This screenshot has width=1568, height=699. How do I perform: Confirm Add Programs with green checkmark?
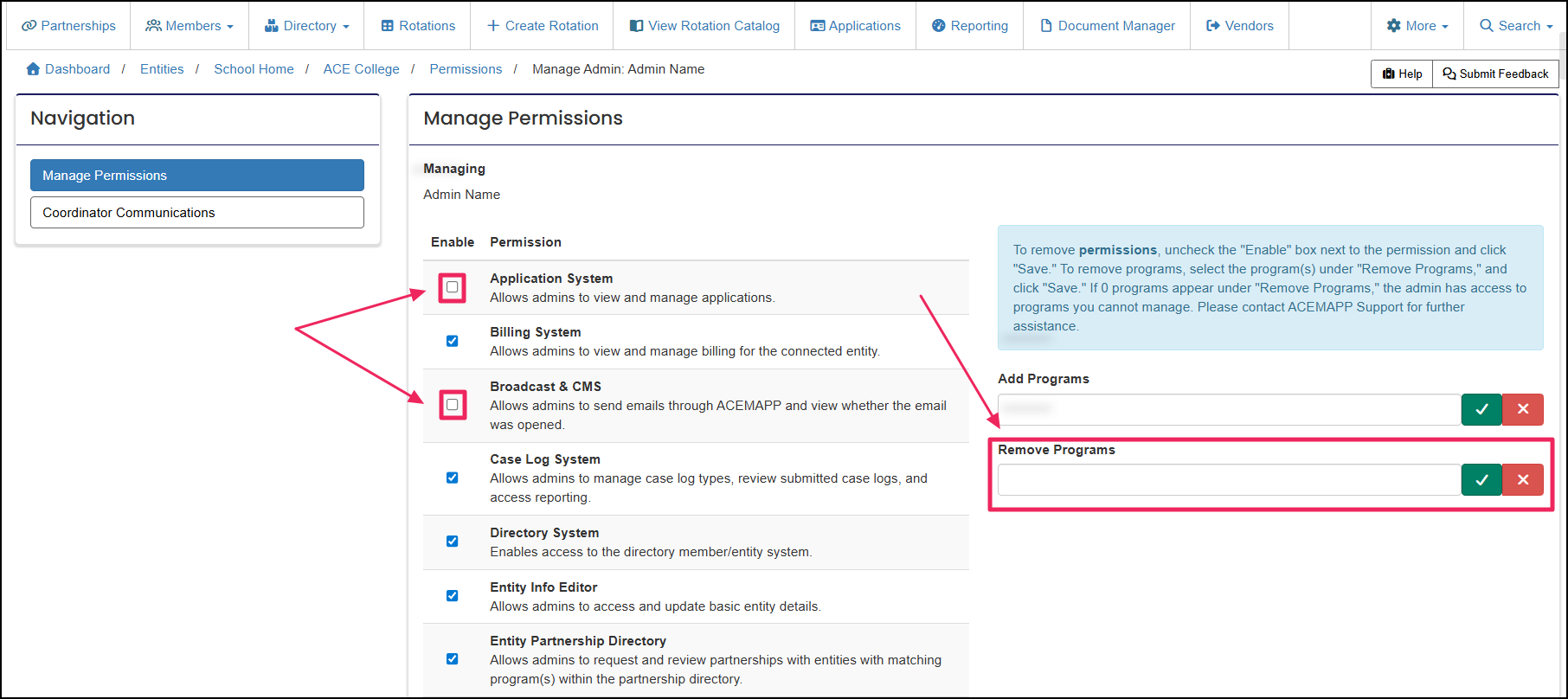point(1482,409)
